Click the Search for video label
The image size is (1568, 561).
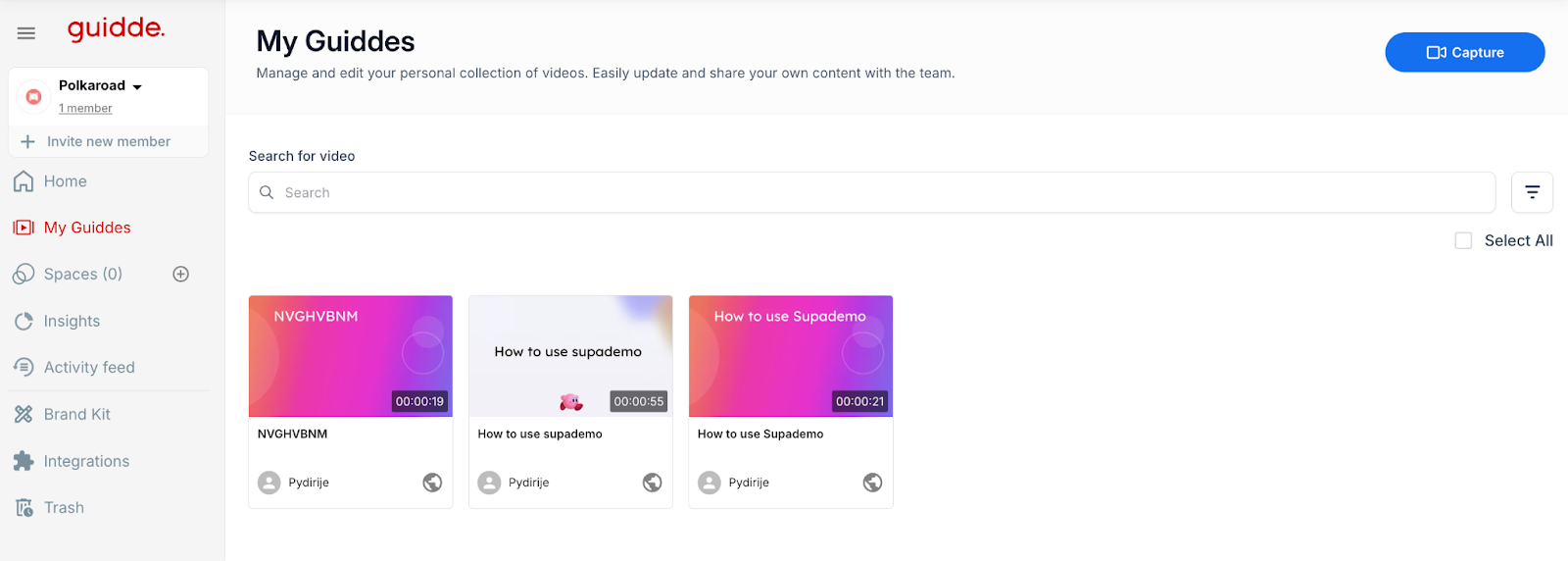pyautogui.click(x=302, y=156)
